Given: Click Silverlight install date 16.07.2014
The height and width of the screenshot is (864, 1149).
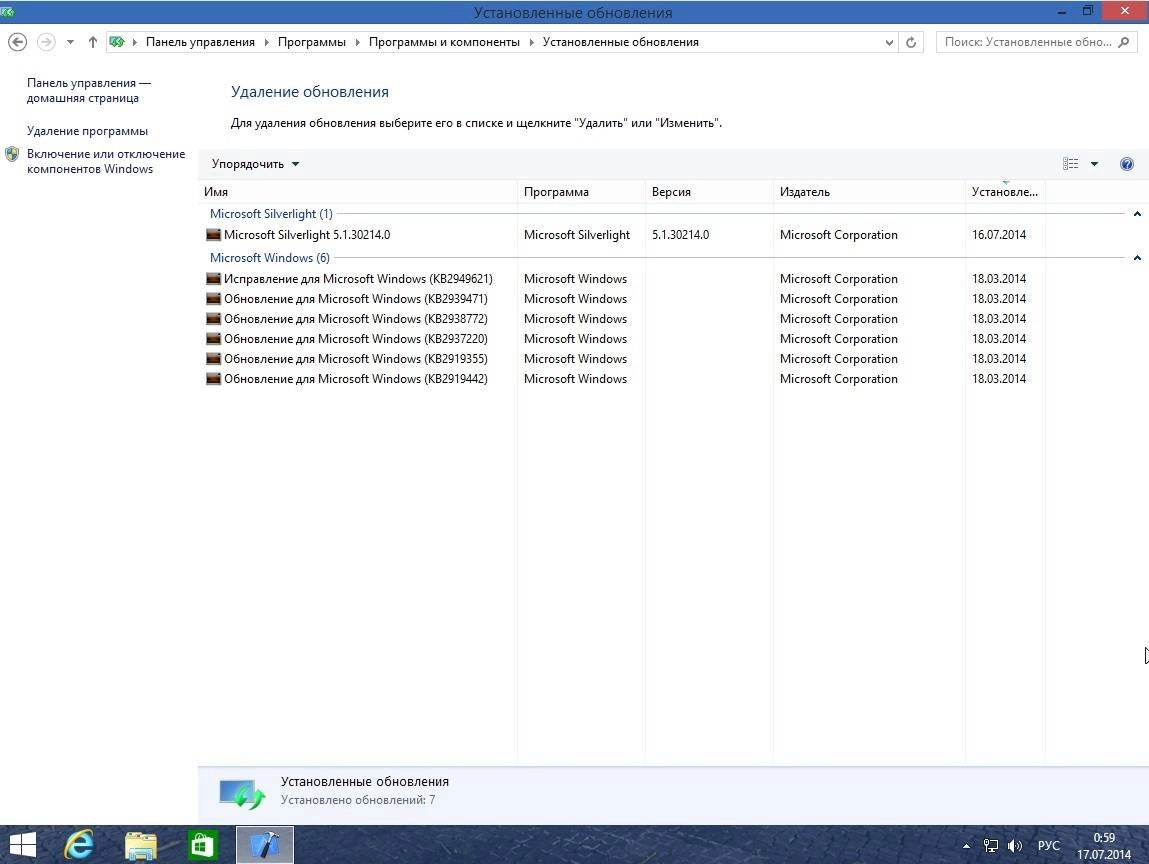Looking at the screenshot, I should click(x=999, y=235).
